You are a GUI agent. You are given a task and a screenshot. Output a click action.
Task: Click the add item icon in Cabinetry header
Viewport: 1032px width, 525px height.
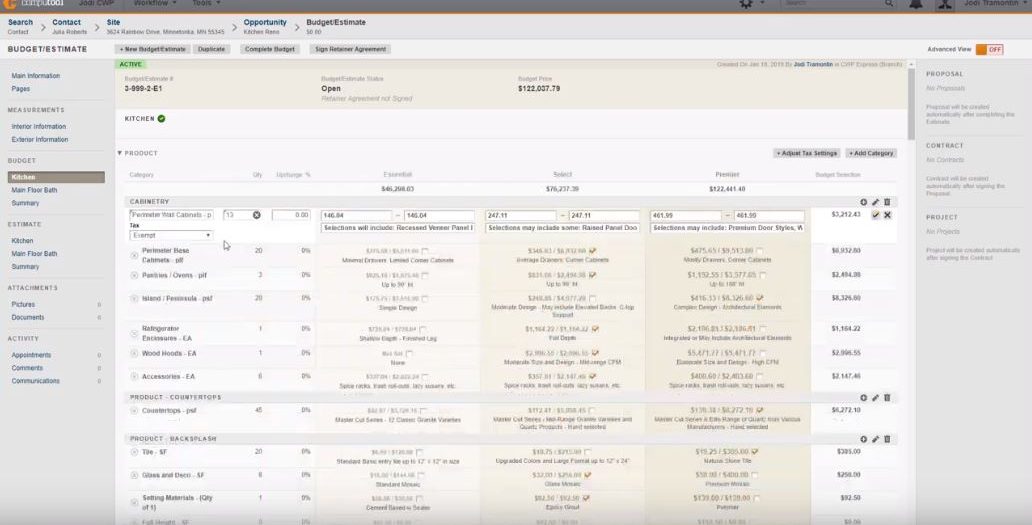coord(864,202)
